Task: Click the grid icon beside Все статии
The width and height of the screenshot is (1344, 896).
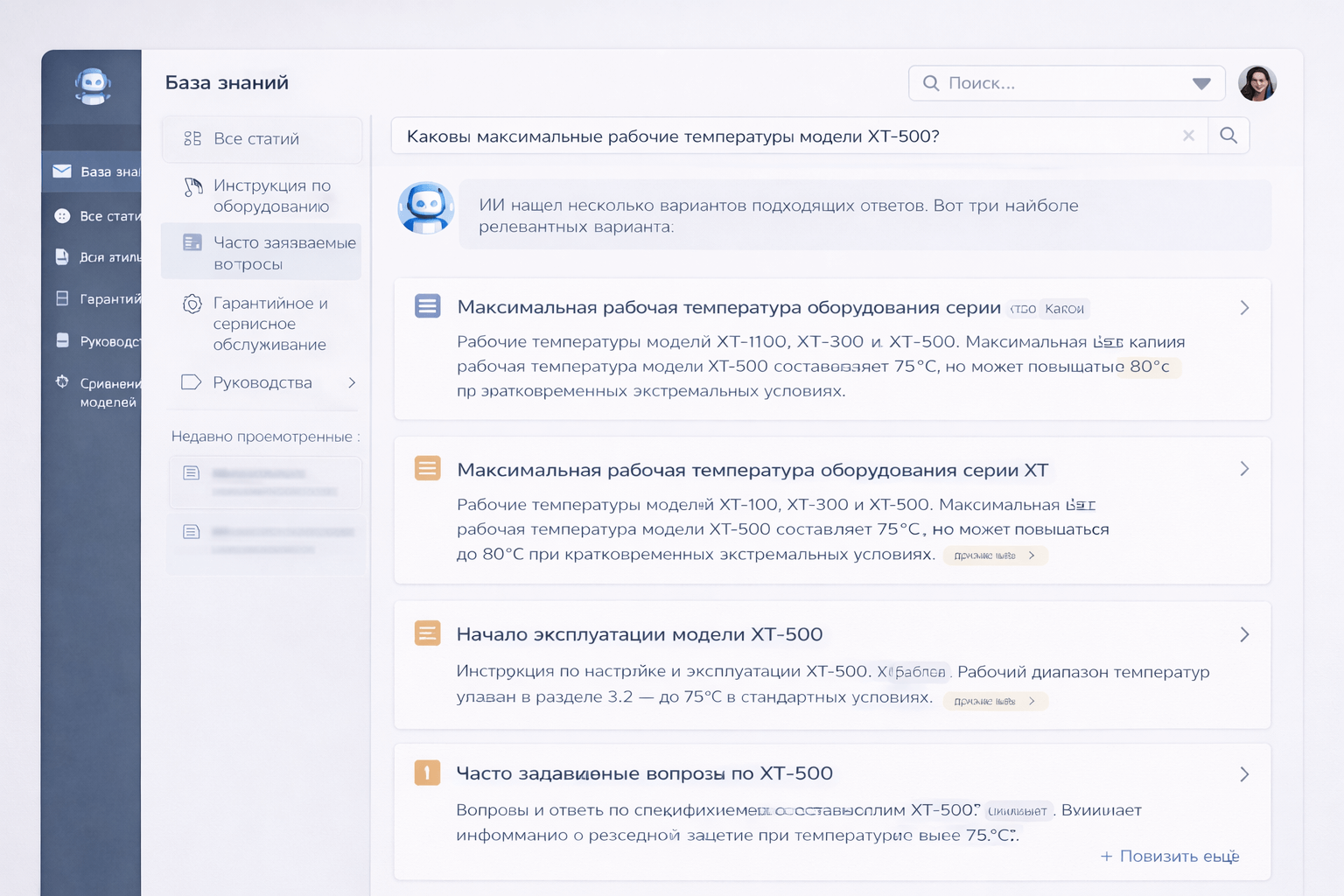Action: pyautogui.click(x=192, y=138)
